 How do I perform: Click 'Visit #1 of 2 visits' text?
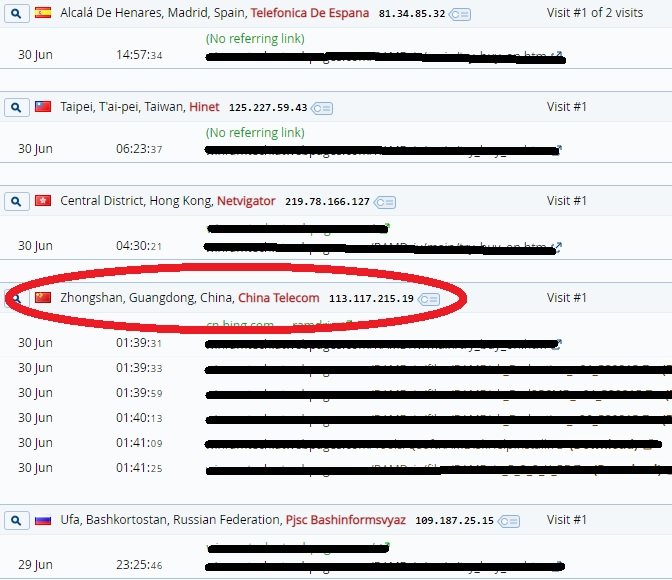595,13
